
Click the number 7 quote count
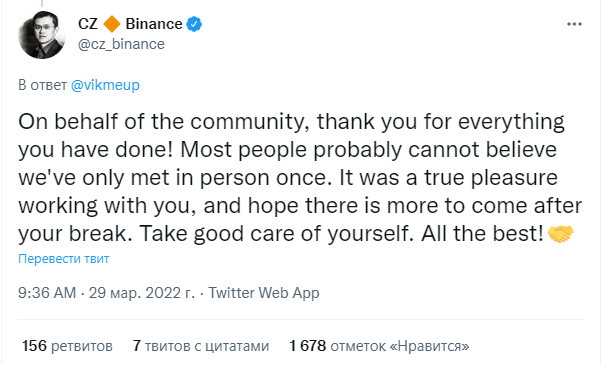[137, 346]
